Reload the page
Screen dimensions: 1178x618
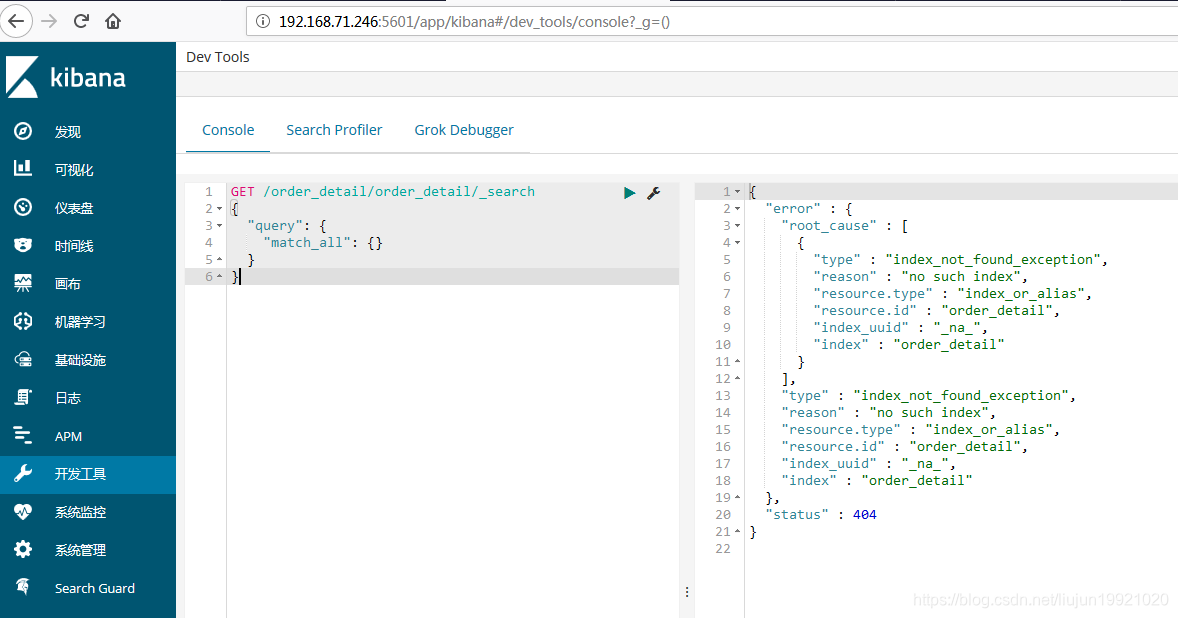[x=81, y=21]
